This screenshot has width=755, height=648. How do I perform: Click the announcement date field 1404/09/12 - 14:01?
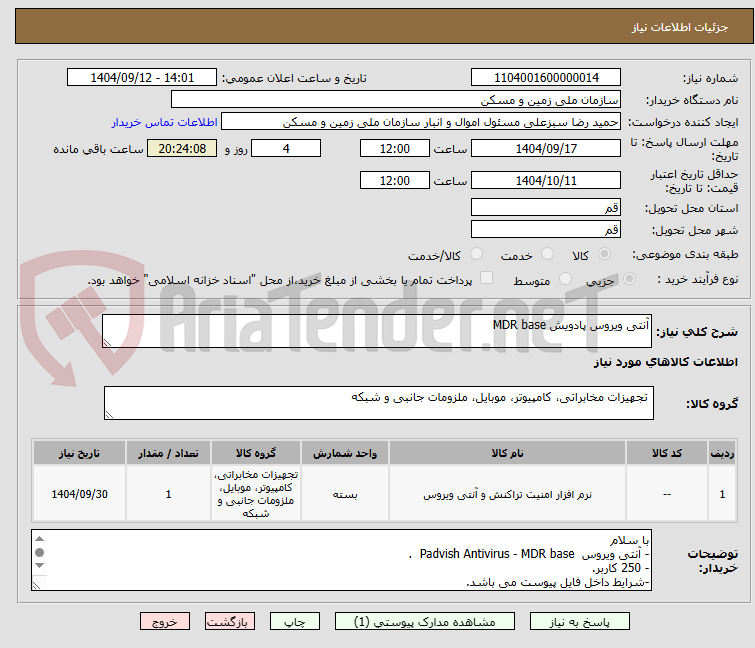(x=142, y=78)
